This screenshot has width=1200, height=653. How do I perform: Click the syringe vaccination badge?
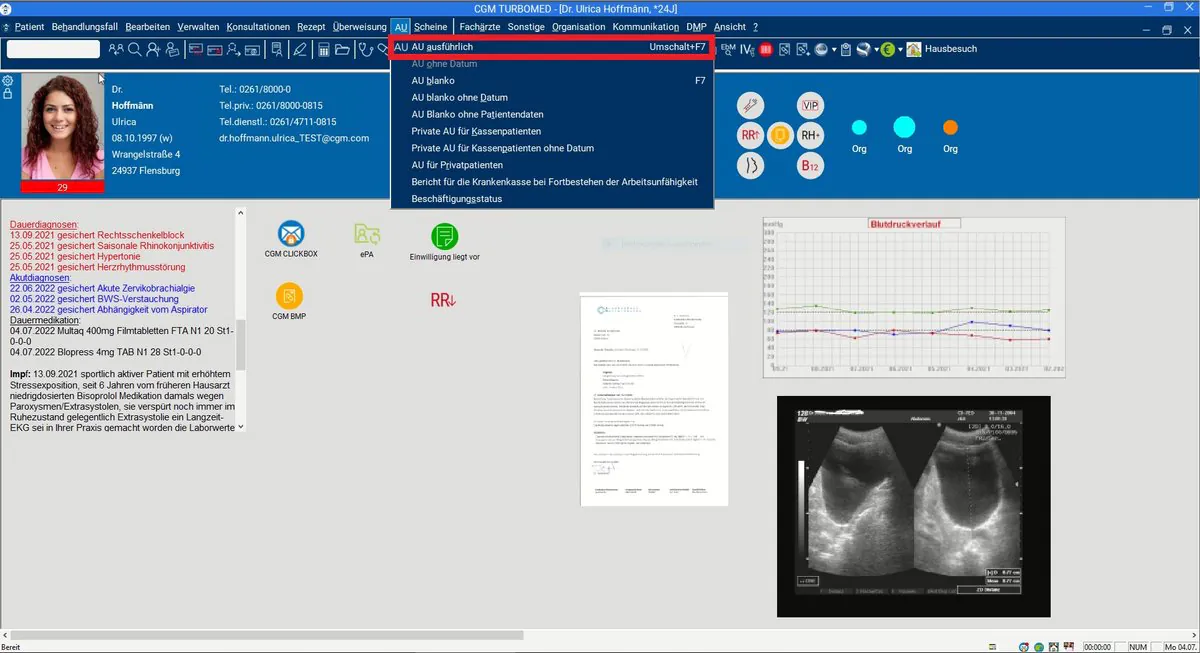pos(750,105)
